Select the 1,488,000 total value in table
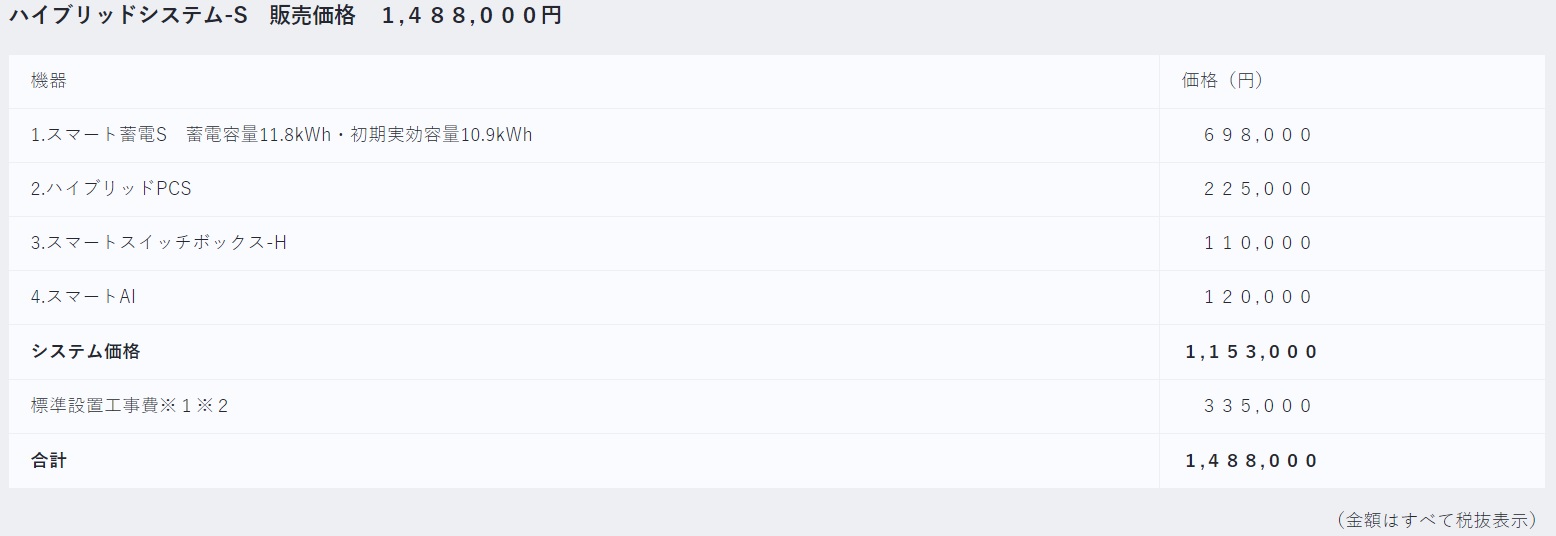 click(x=1252, y=461)
